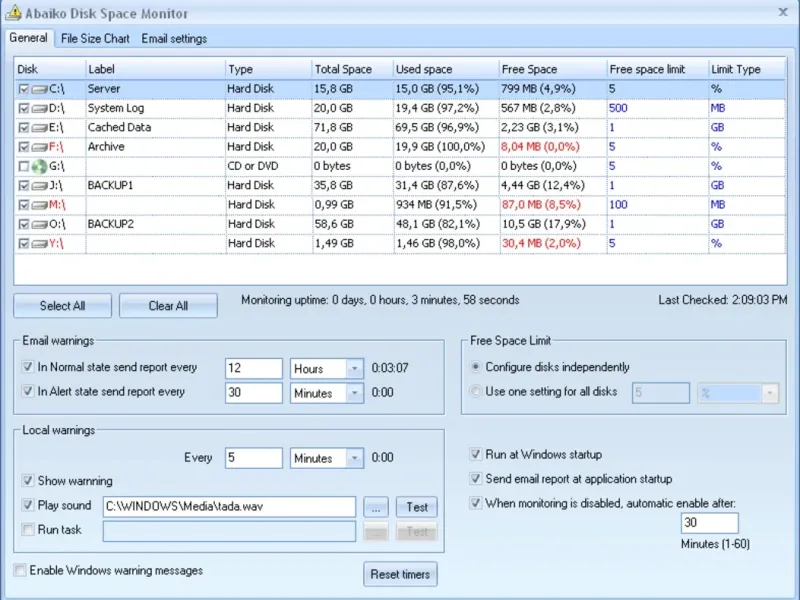
Task: Click the F:\ Archive drive icon
Action: pos(40,147)
